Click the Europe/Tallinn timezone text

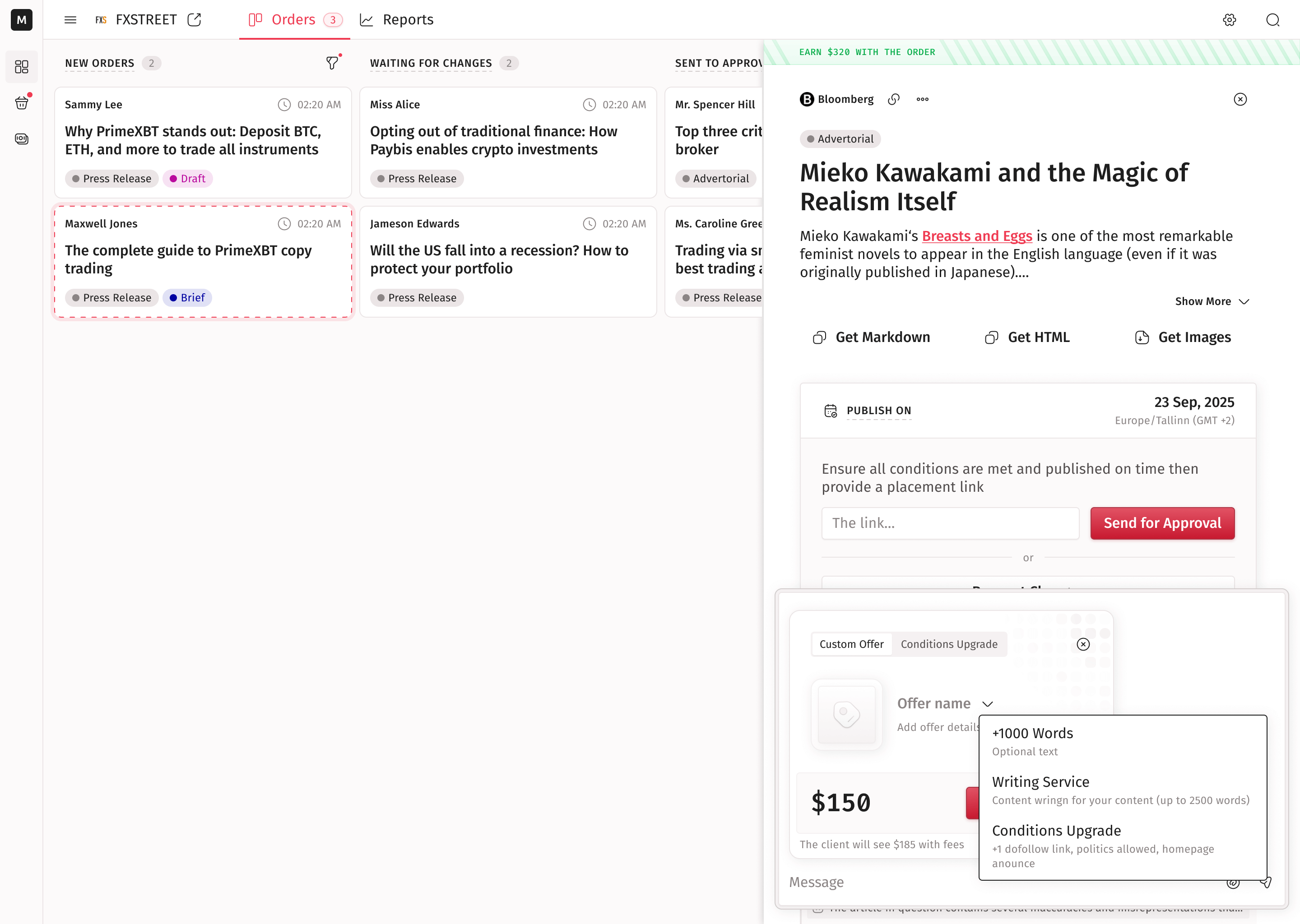1175,420
